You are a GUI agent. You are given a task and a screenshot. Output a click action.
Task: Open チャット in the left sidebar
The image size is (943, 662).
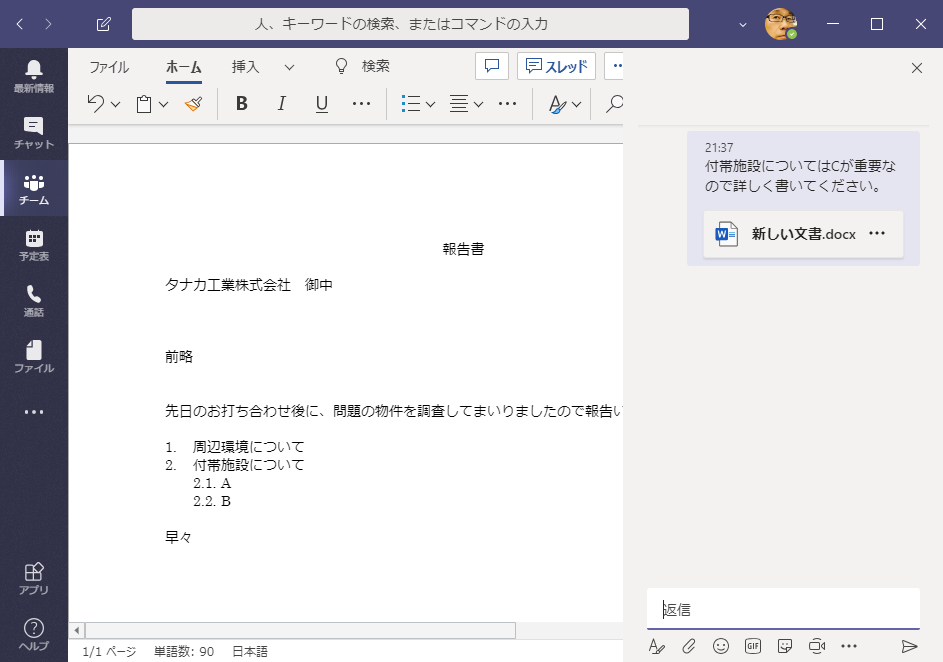[34, 133]
